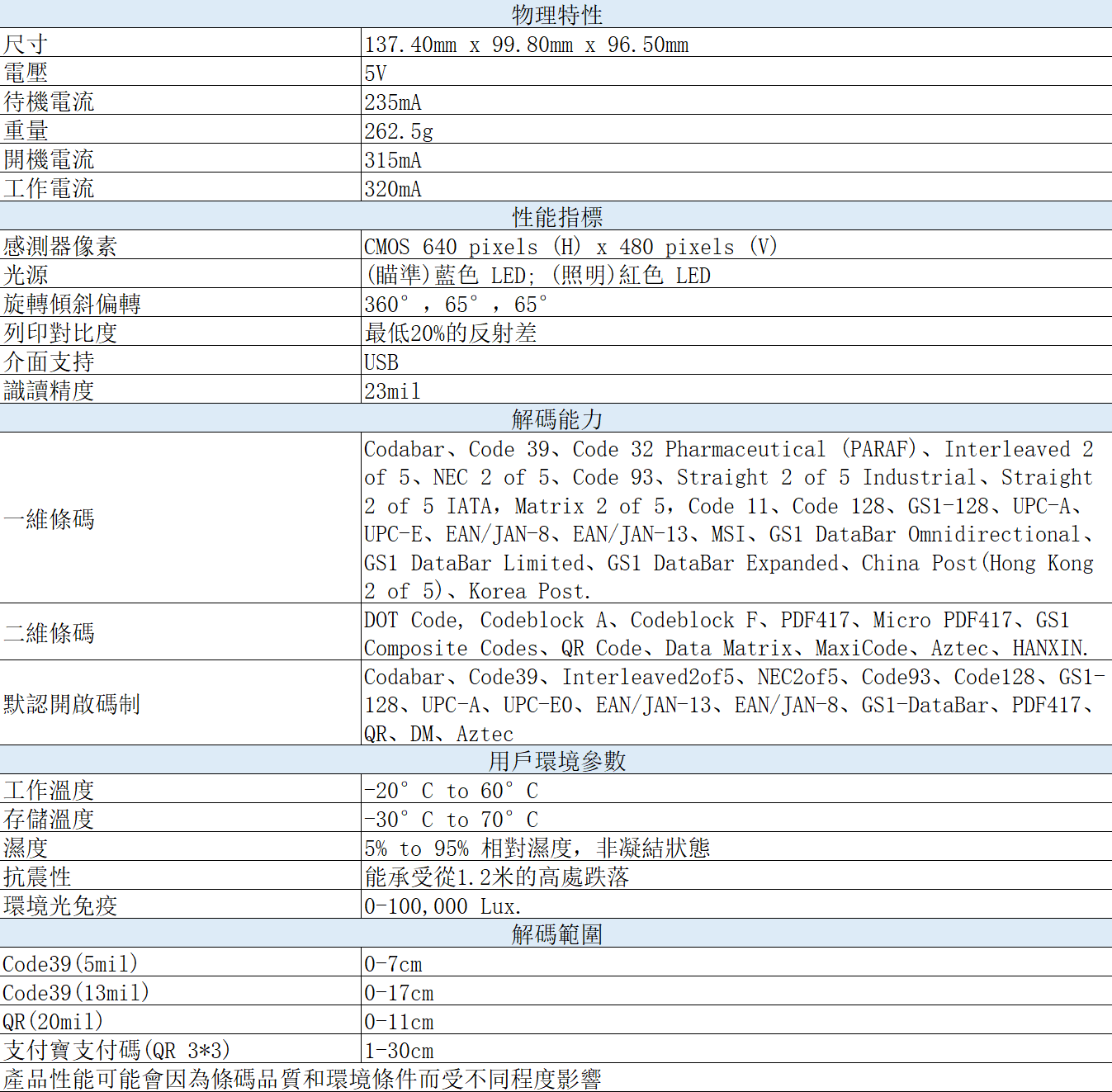This screenshot has height=1092, width=1112.
Task: Select the 262.5g weight value
Action: click(399, 131)
